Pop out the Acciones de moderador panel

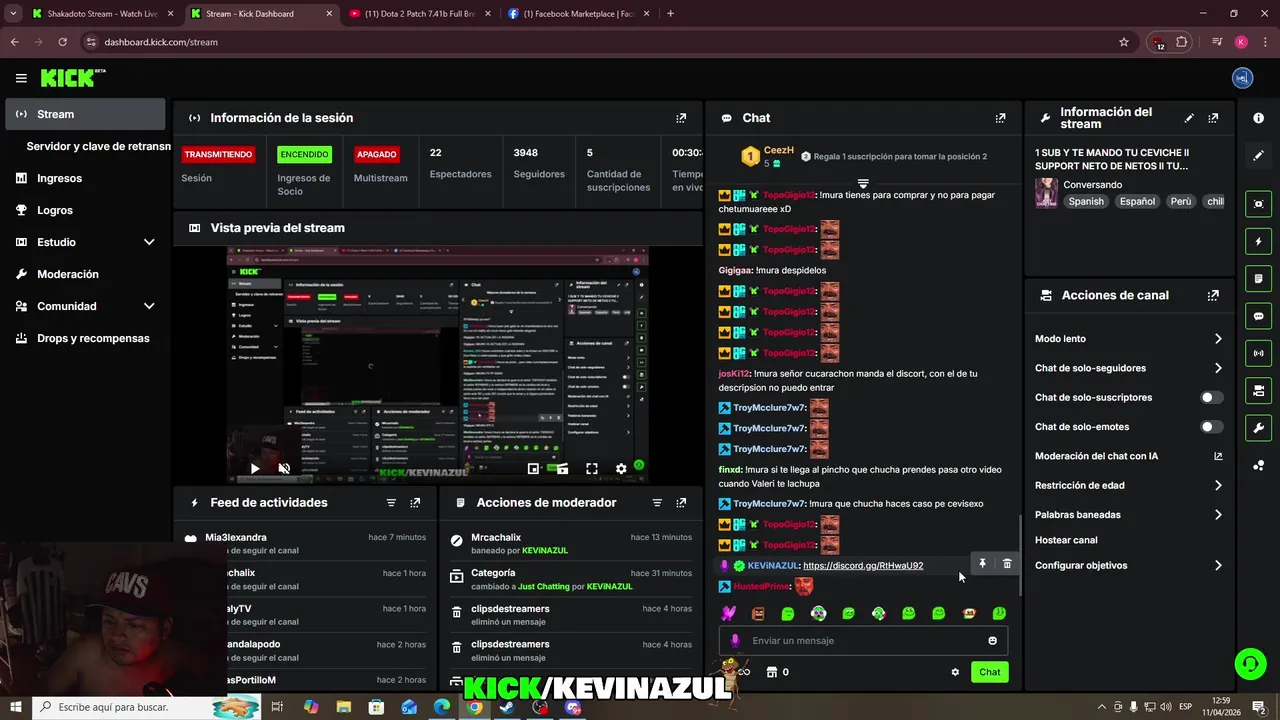(x=681, y=503)
